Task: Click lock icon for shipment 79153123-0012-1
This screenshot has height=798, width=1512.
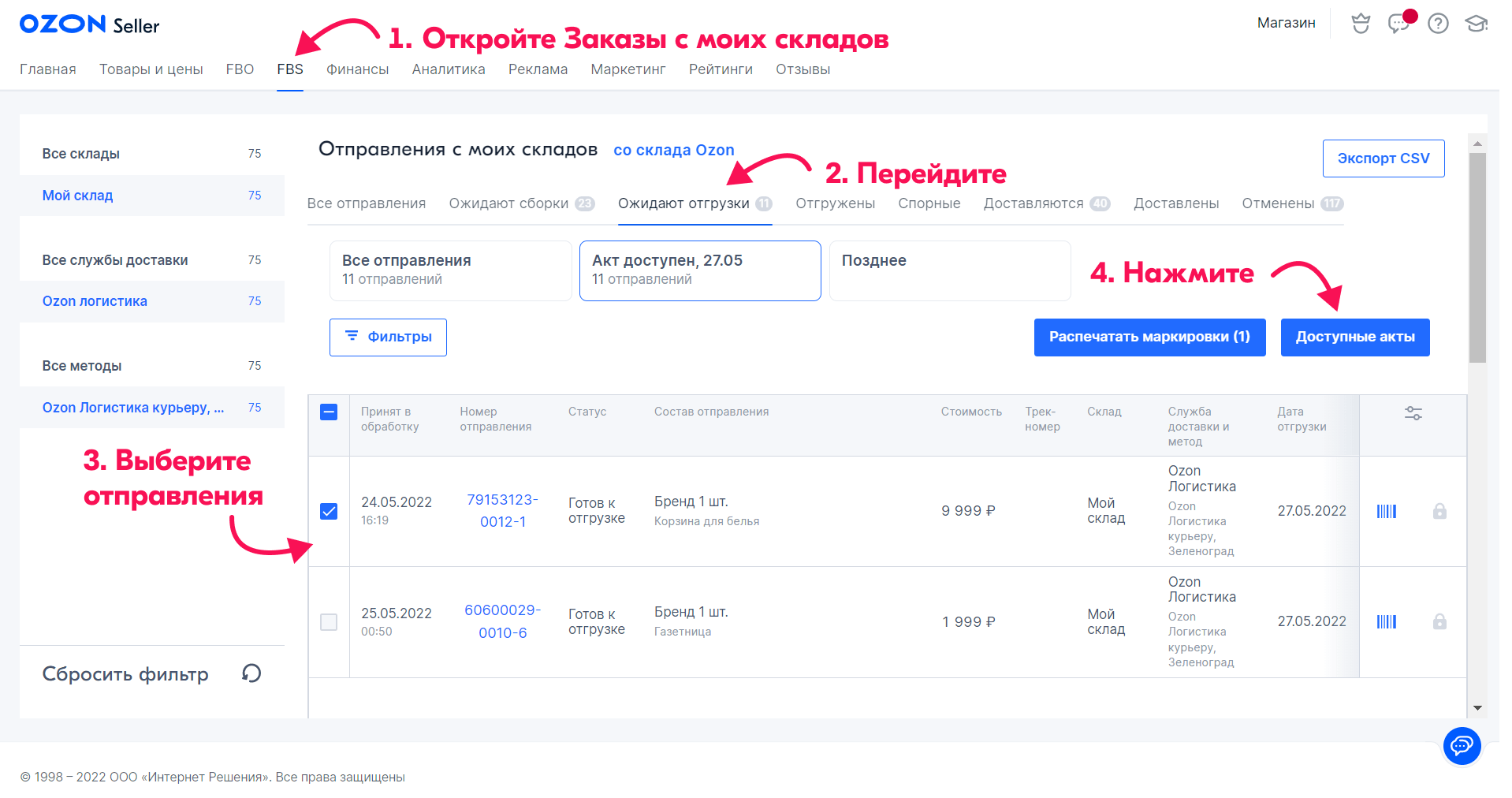Action: 1439,511
